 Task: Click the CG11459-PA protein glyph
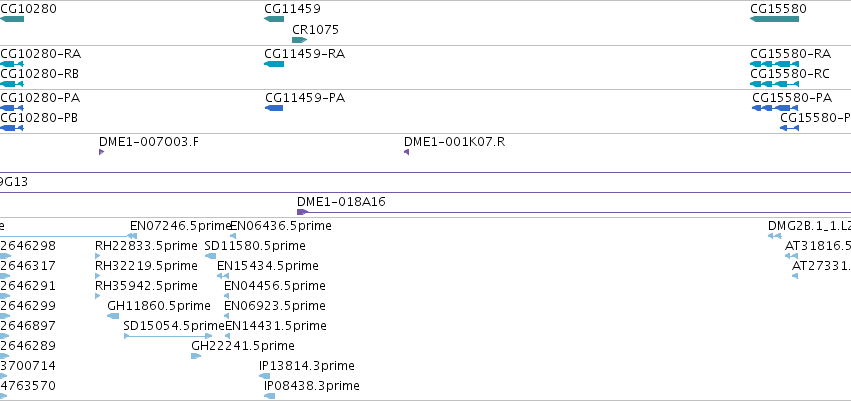point(274,108)
